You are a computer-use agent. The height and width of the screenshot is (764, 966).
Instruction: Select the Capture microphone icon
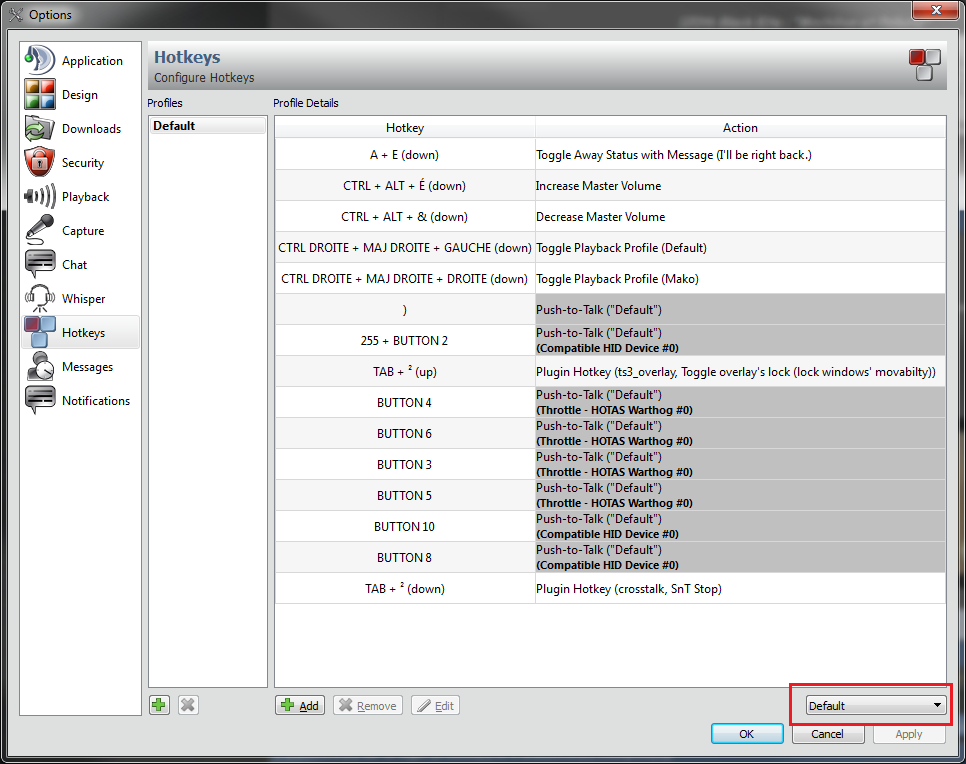[39, 231]
